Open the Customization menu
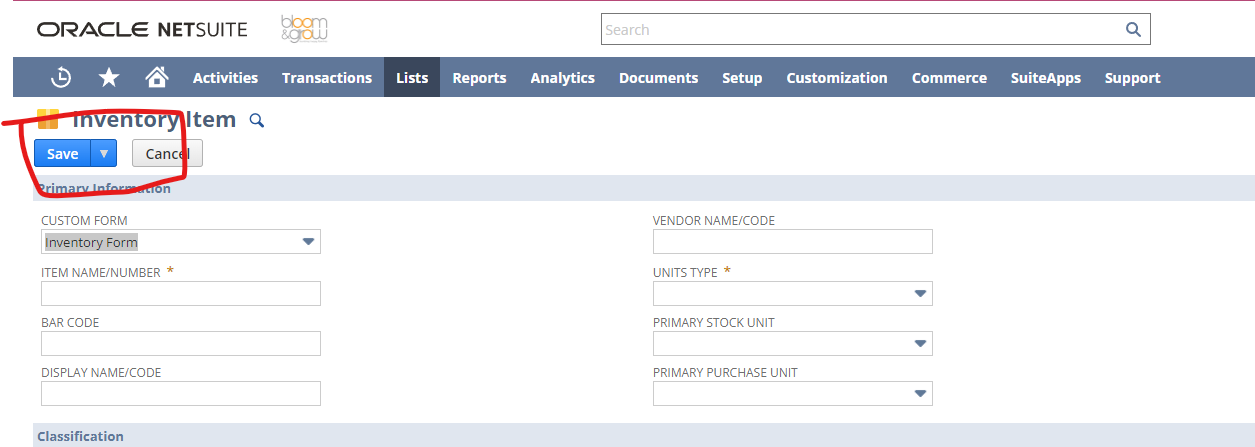This screenshot has height=447, width=1255. [837, 78]
